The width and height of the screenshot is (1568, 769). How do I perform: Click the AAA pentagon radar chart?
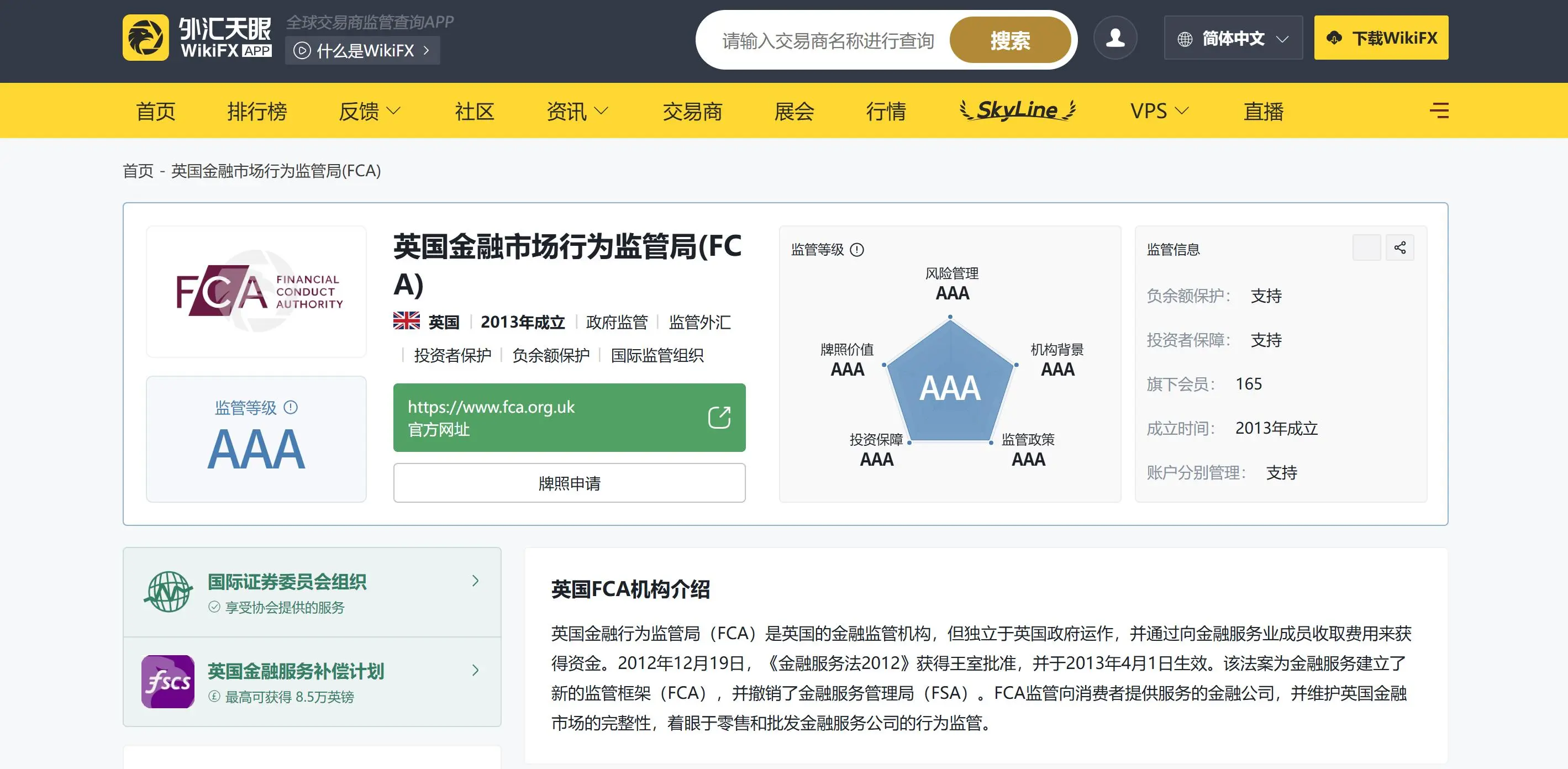[x=950, y=381]
